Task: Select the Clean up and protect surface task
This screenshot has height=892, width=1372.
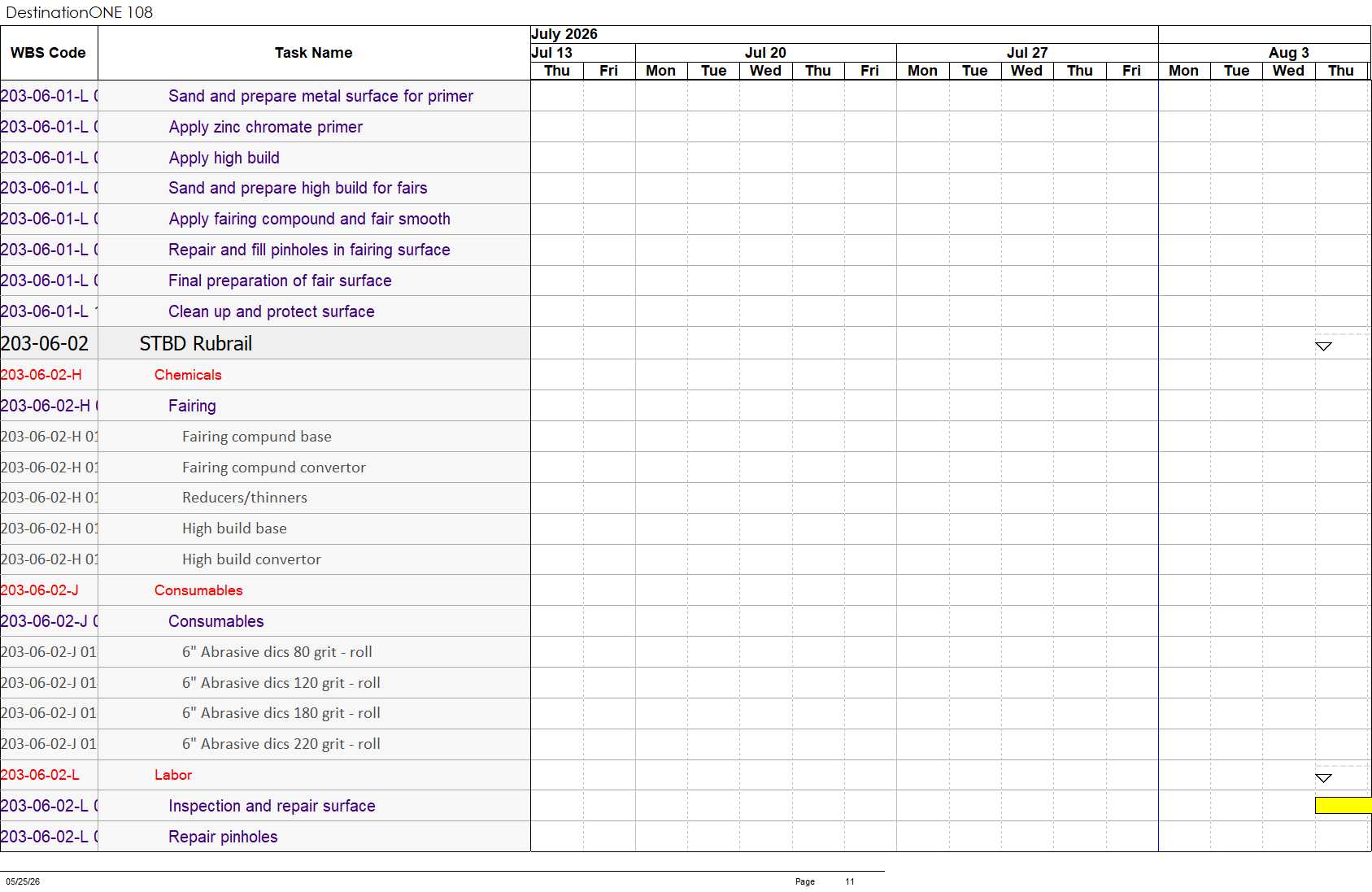Action: [x=272, y=311]
